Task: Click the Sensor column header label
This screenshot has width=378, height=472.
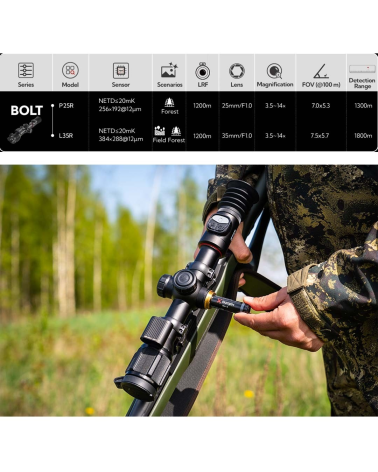Action: [x=121, y=85]
